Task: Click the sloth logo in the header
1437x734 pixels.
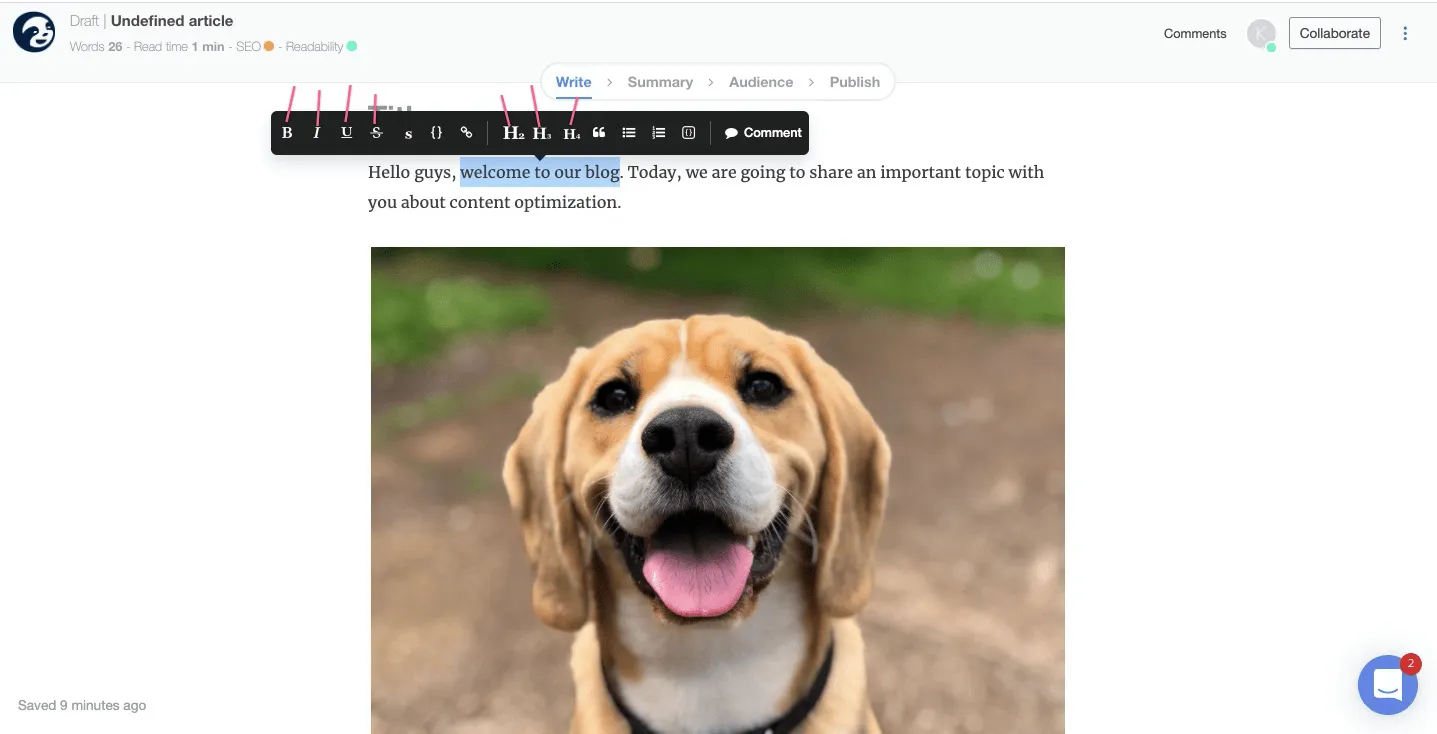Action: [34, 32]
